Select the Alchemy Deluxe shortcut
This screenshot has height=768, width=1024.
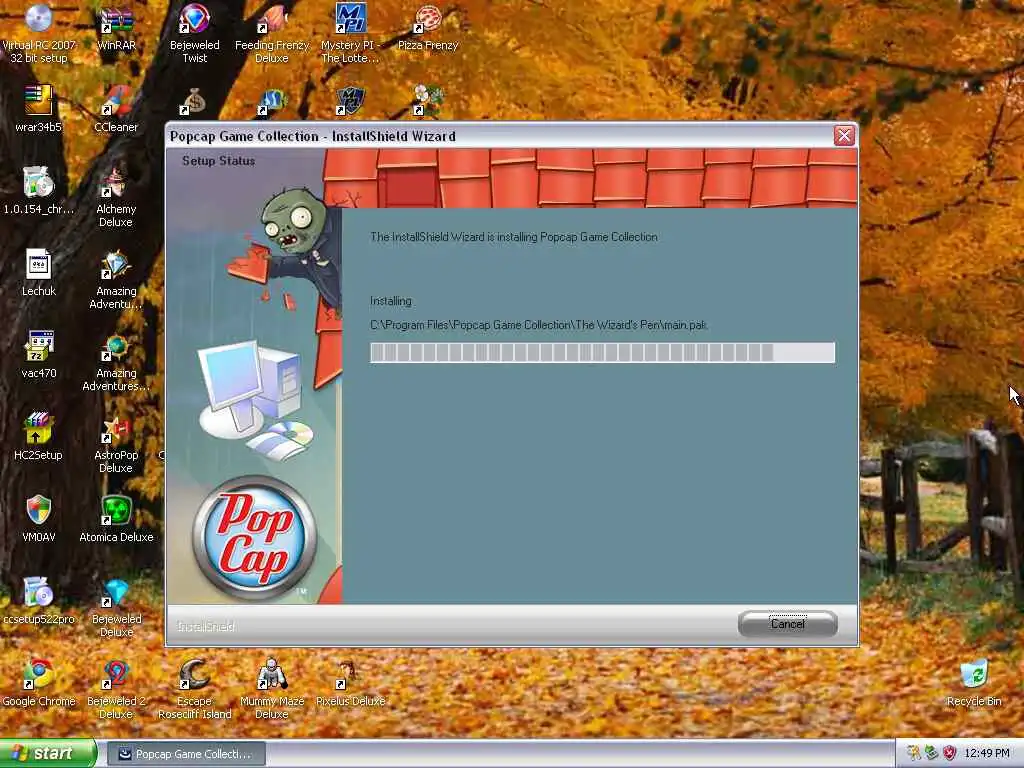pos(116,197)
